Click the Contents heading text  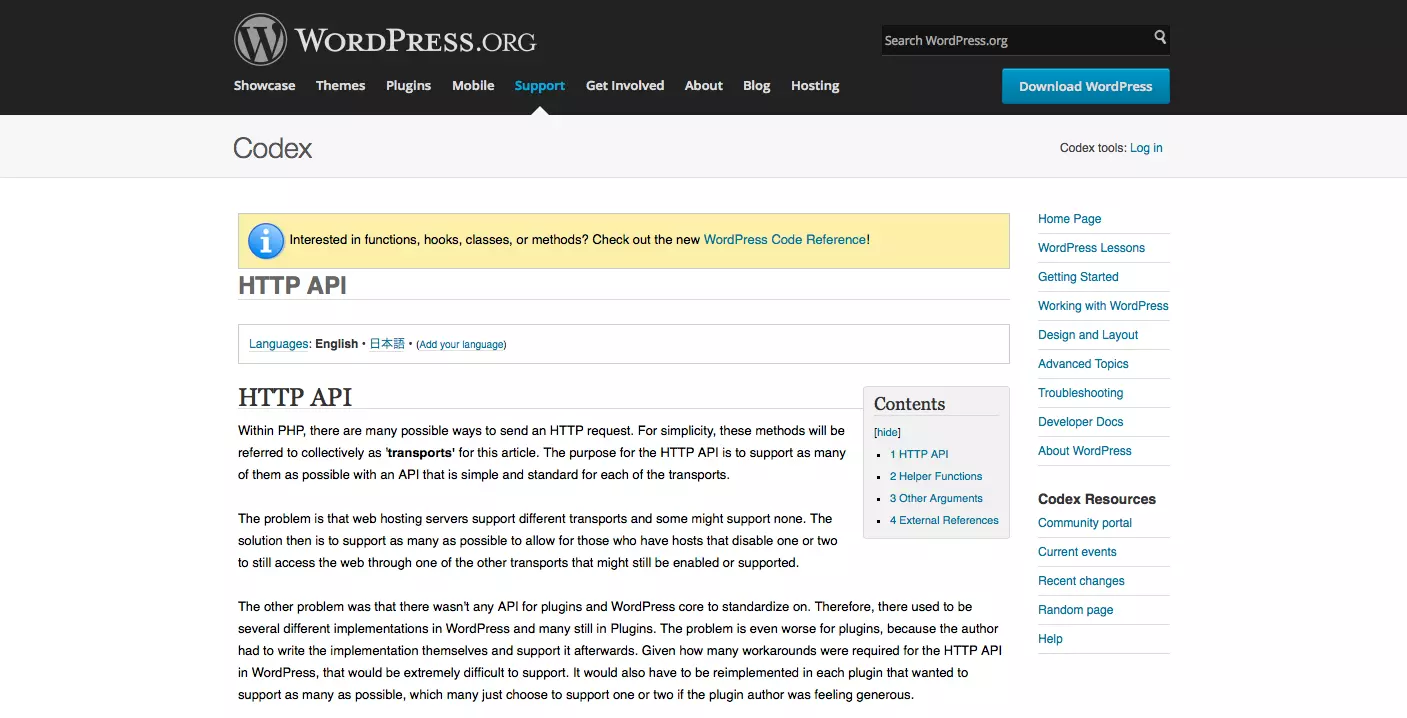[x=909, y=404]
